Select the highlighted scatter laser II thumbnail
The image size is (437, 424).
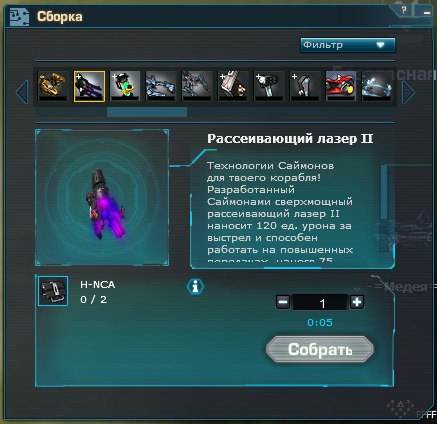click(89, 86)
